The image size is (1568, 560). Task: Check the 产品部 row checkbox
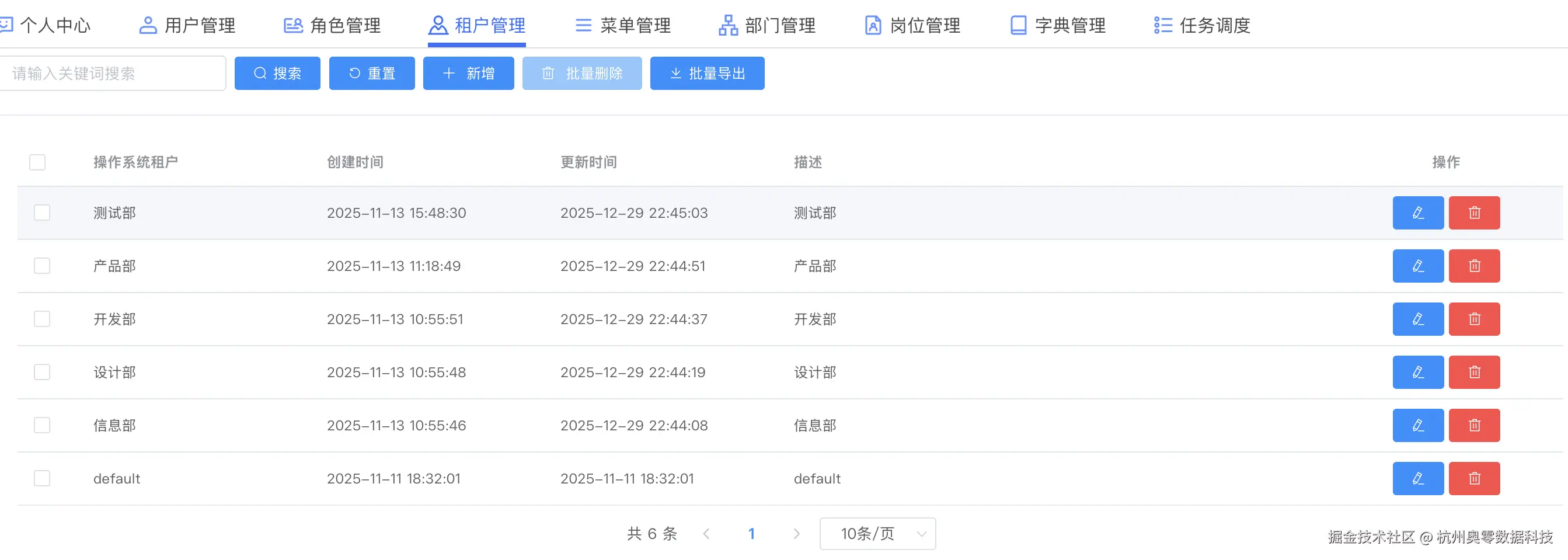point(42,266)
